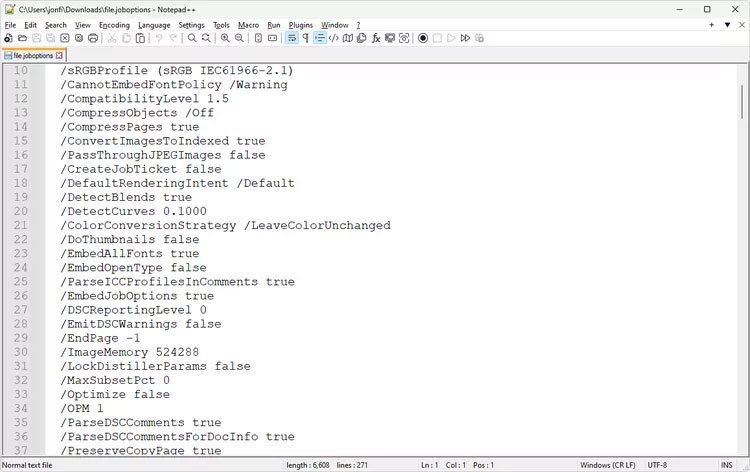Click Windows (CR LF) in status bar
The image size is (750, 472).
(x=607, y=465)
